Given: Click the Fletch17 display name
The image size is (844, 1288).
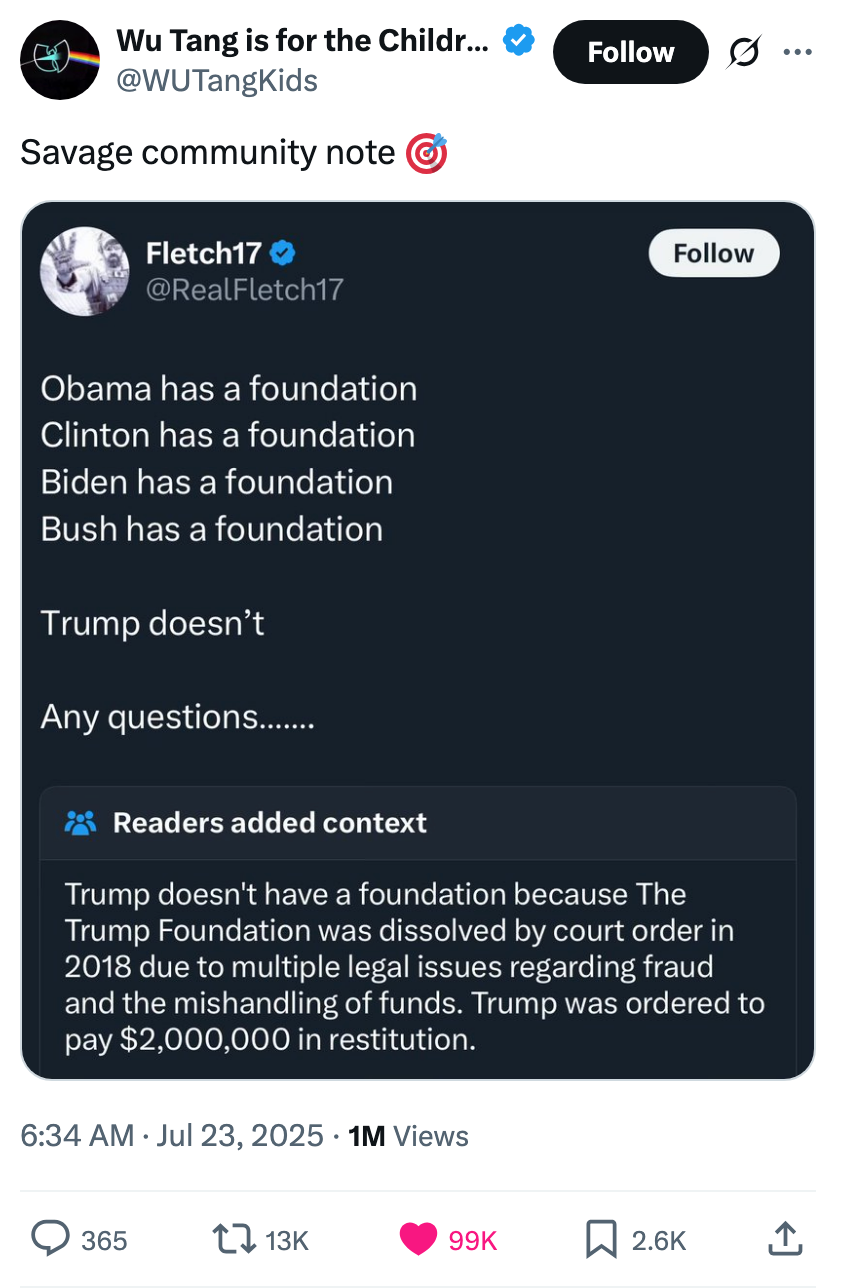Looking at the screenshot, I should [203, 254].
